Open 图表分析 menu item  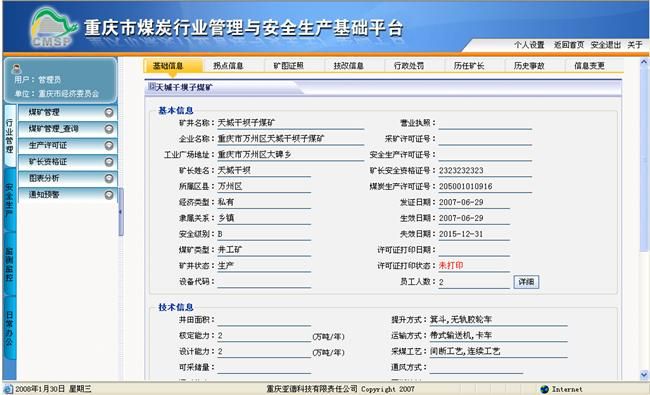tap(67, 178)
